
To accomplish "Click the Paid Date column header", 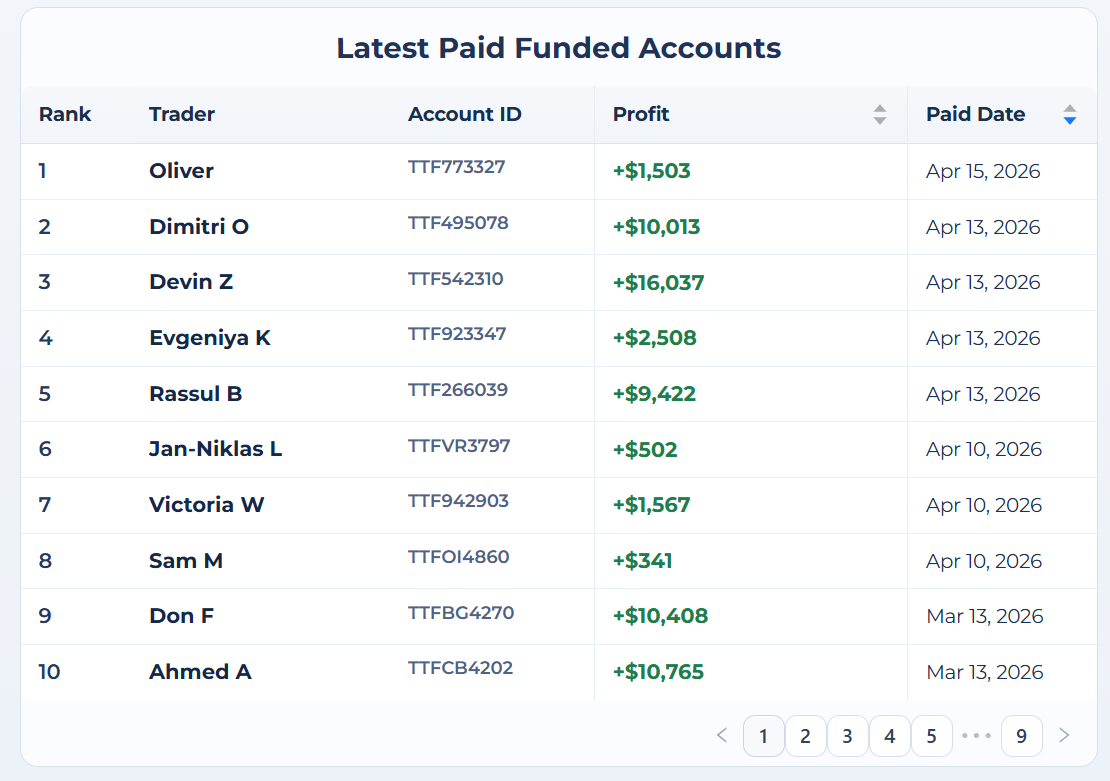I will tap(975, 115).
